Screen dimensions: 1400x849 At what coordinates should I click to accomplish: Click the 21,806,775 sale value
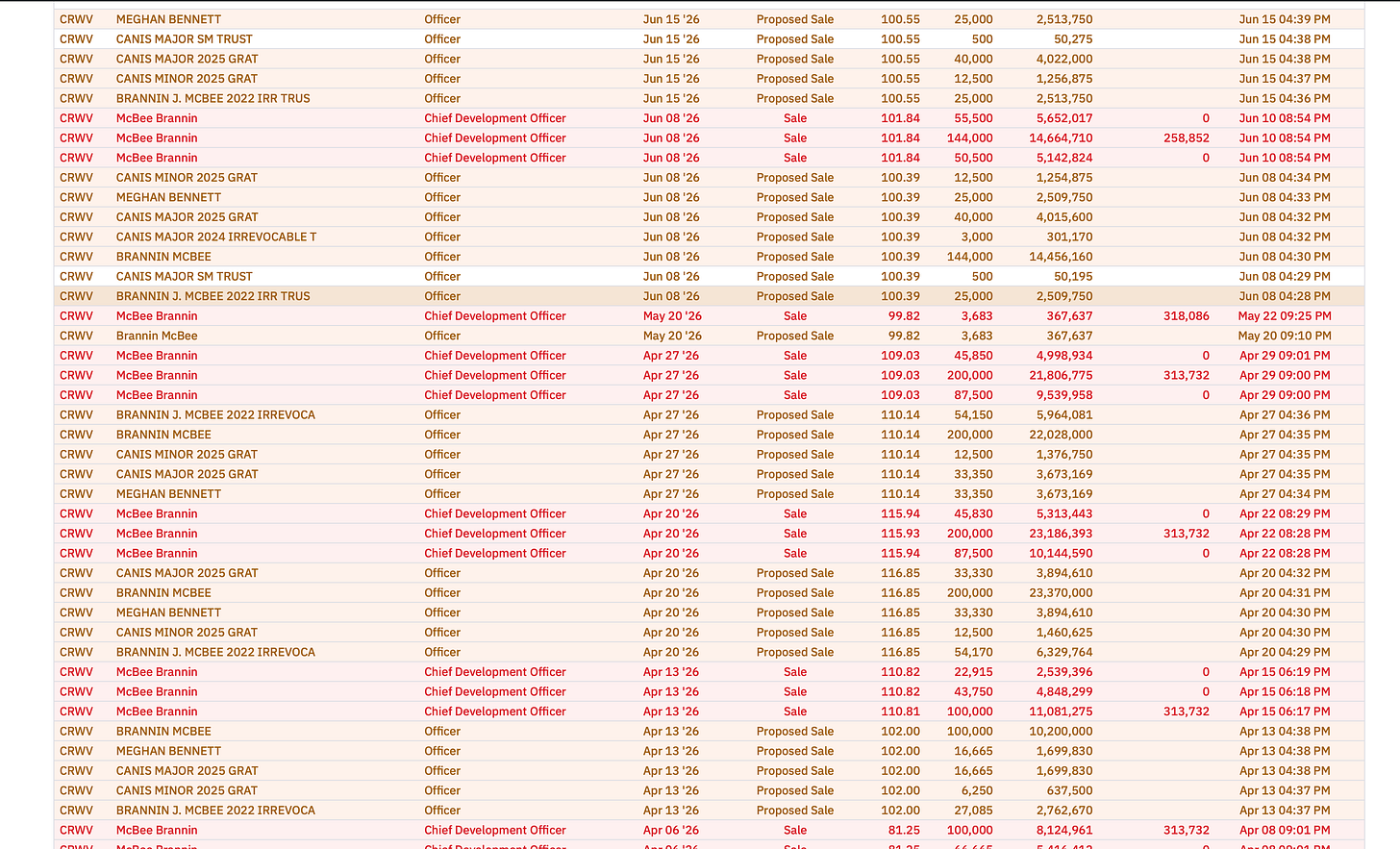[1061, 375]
